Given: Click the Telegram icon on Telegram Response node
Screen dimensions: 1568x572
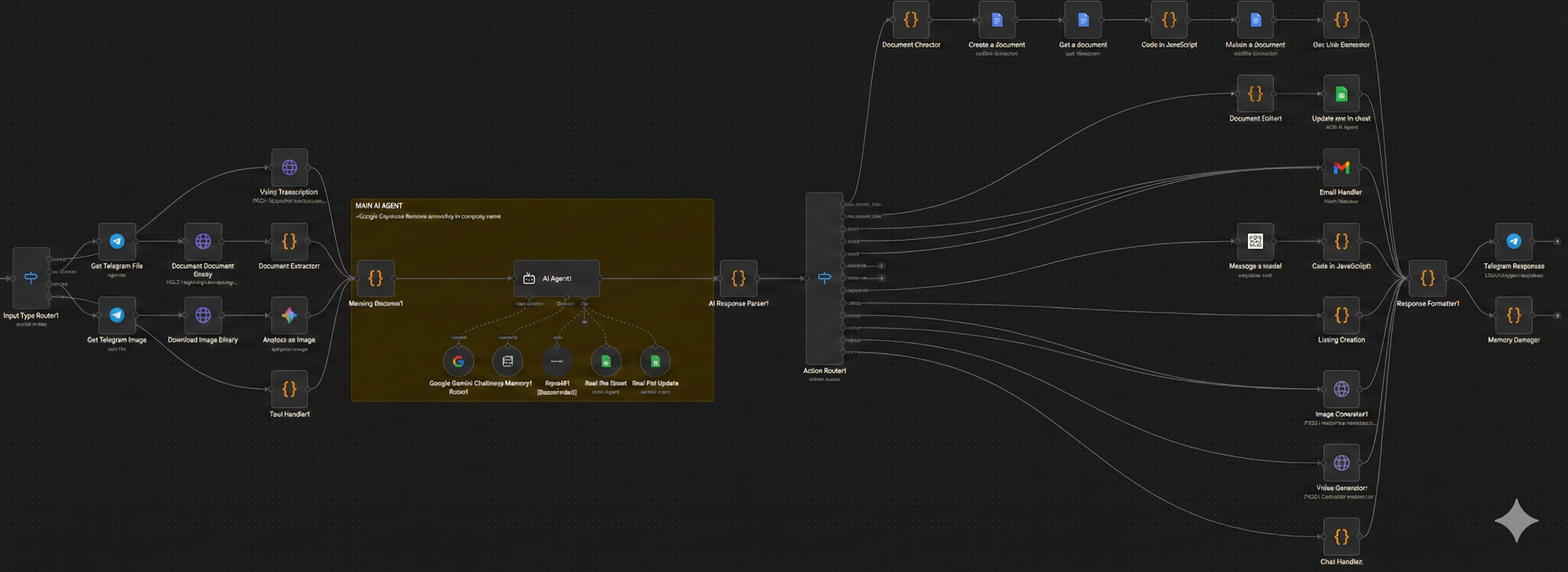Looking at the screenshot, I should 1514,241.
